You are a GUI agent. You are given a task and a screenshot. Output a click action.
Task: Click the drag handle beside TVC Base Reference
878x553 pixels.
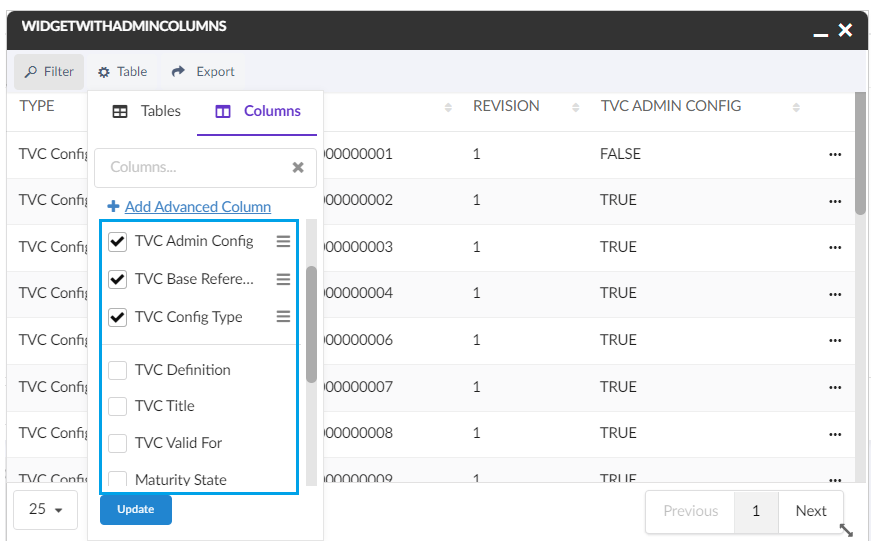pyautogui.click(x=284, y=279)
